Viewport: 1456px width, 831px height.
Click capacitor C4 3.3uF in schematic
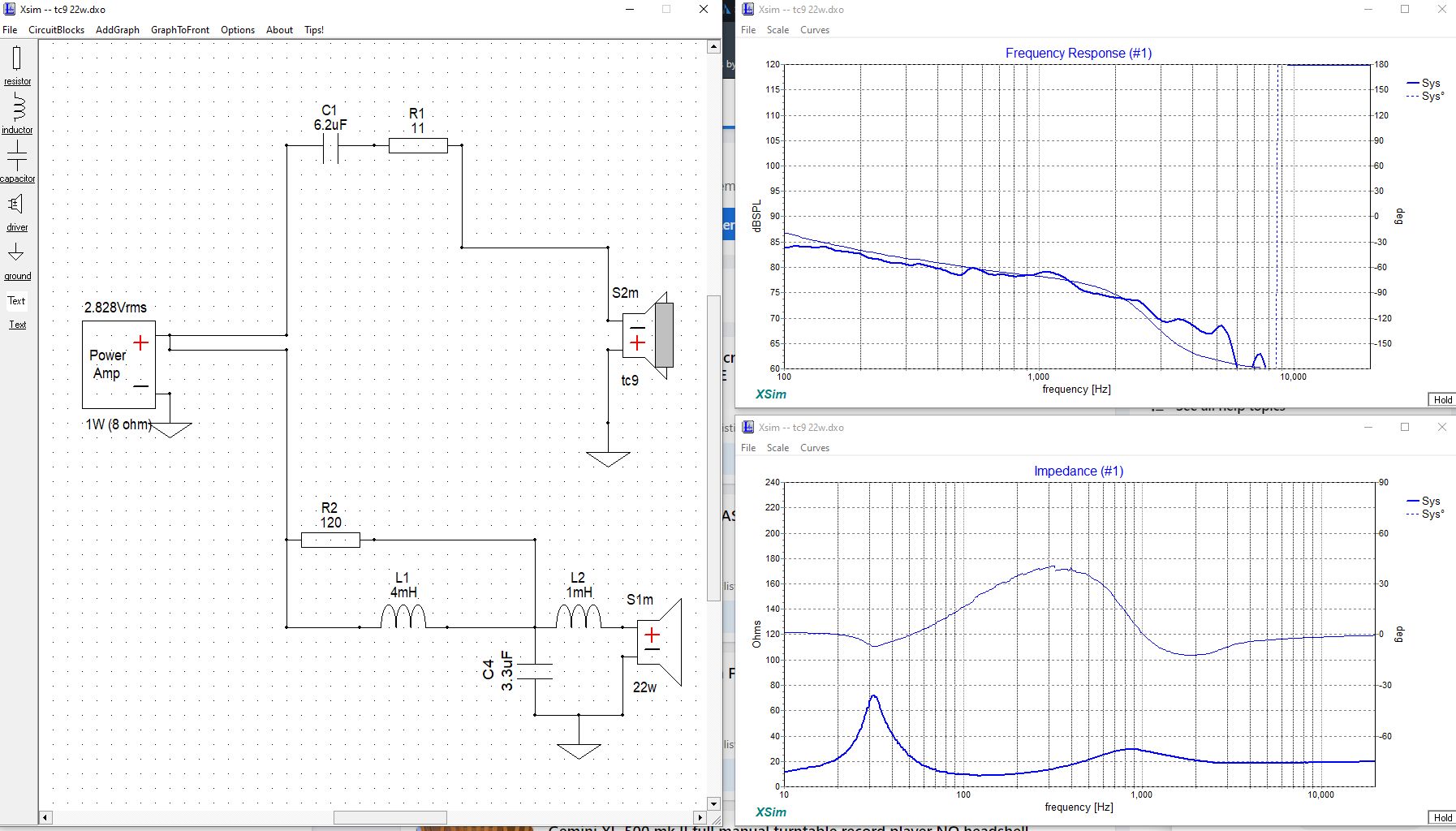click(535, 671)
